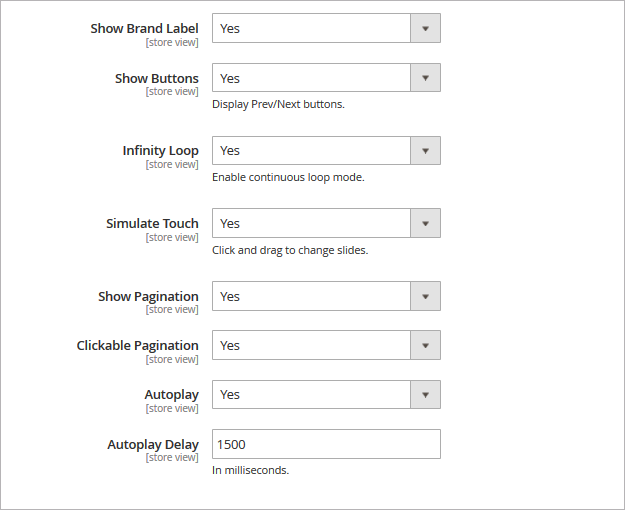Focus the Autoplay Delay input field
Viewport: 625px width, 510px height.
tap(326, 444)
